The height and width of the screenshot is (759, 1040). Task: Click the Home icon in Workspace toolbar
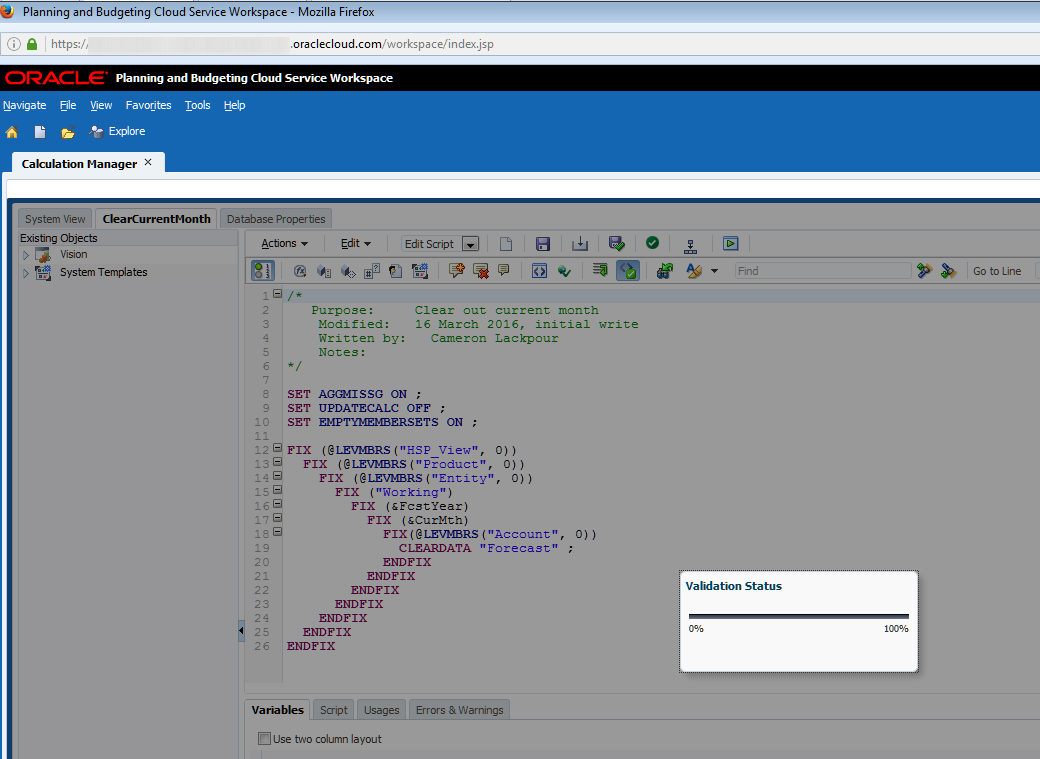tap(12, 132)
